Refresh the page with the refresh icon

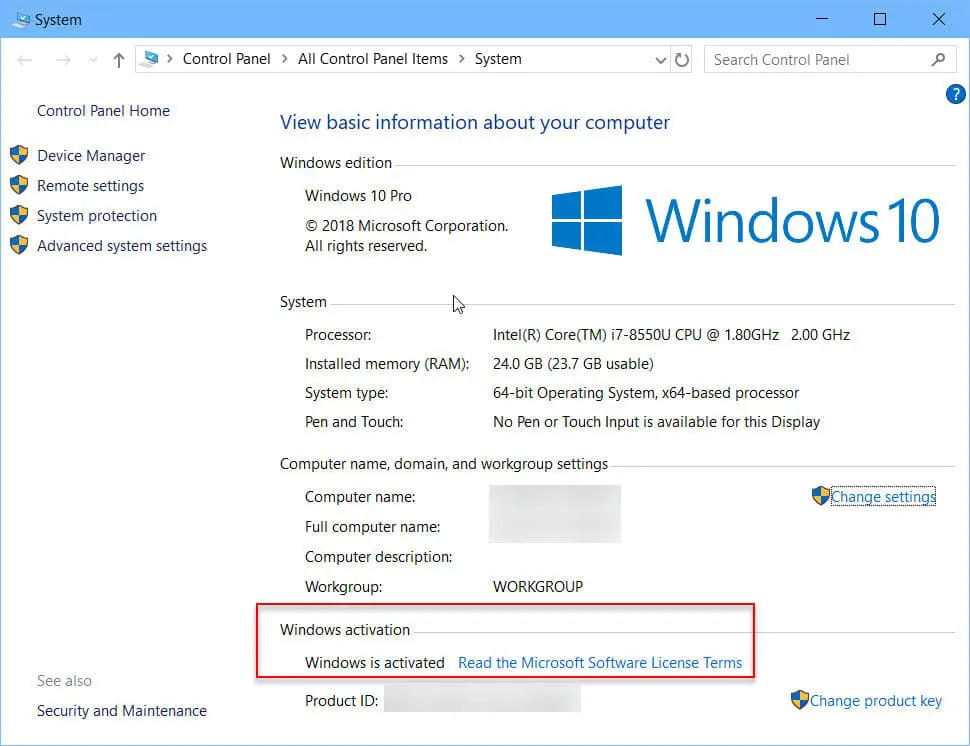pos(682,59)
